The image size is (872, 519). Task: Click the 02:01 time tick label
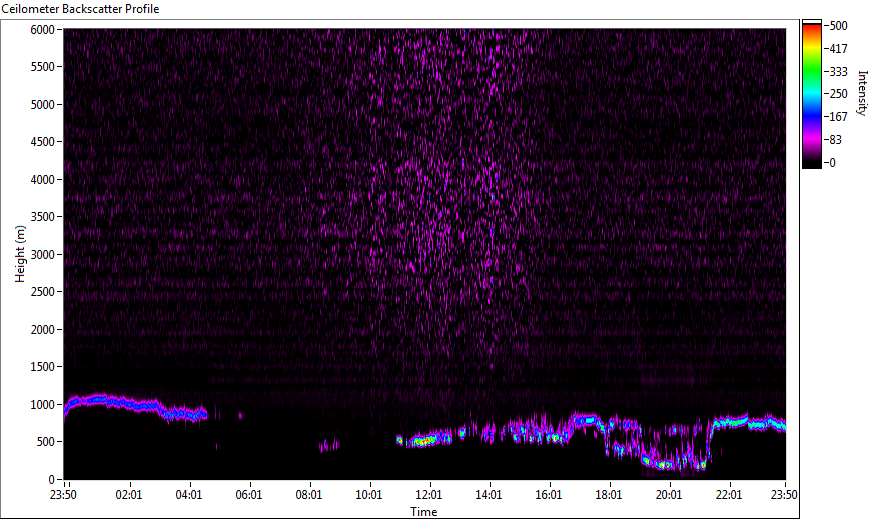coord(128,495)
